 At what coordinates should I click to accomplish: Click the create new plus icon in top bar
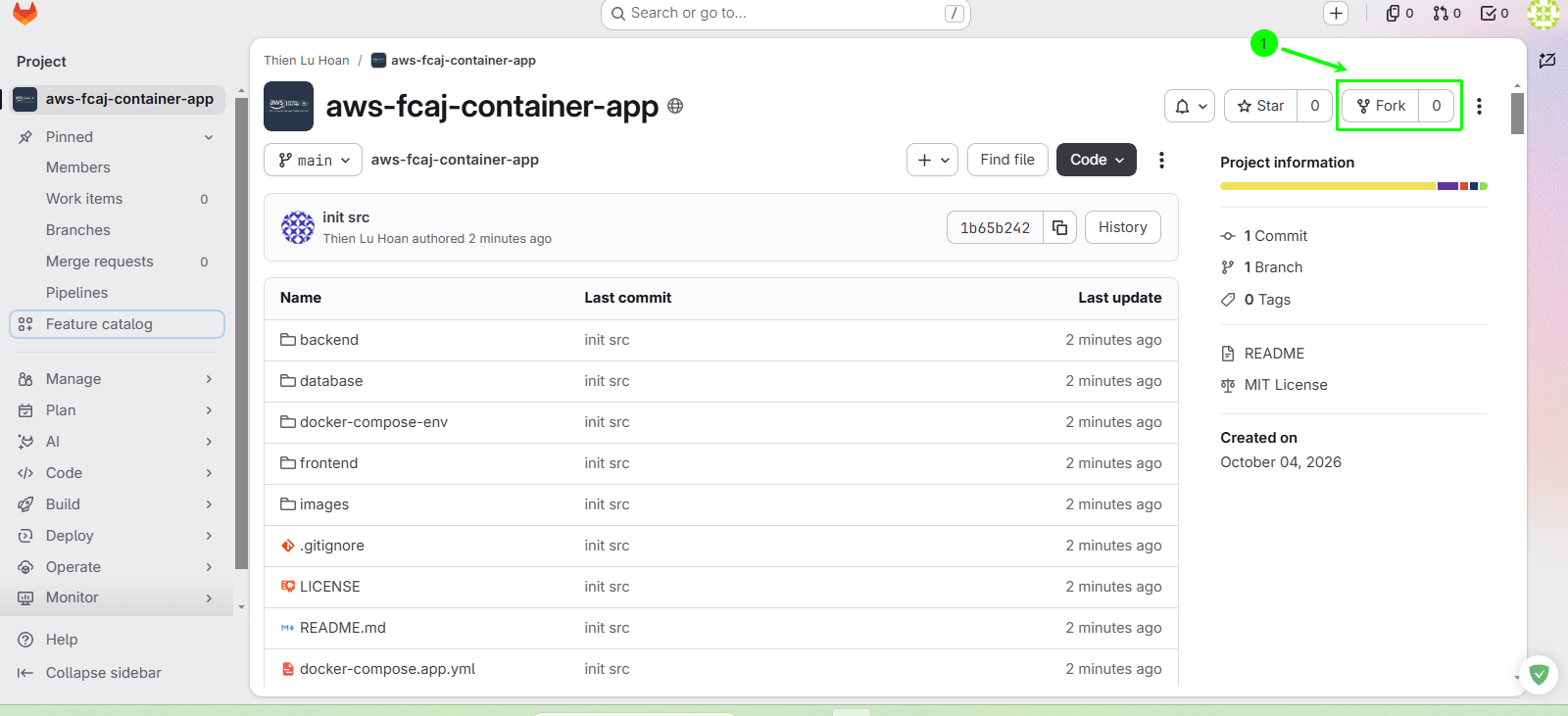click(x=1336, y=13)
